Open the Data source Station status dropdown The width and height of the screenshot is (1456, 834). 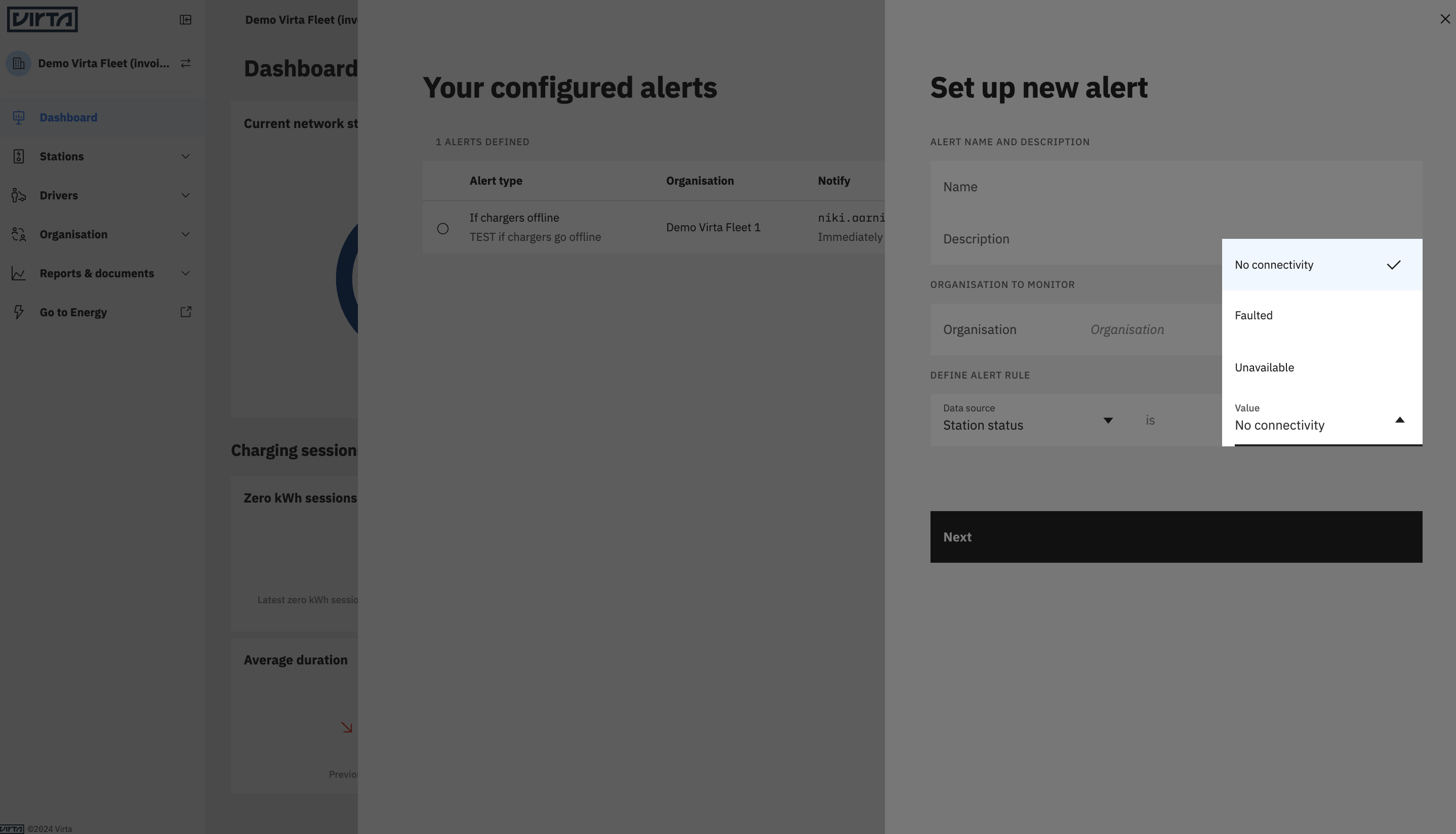tap(1030, 420)
